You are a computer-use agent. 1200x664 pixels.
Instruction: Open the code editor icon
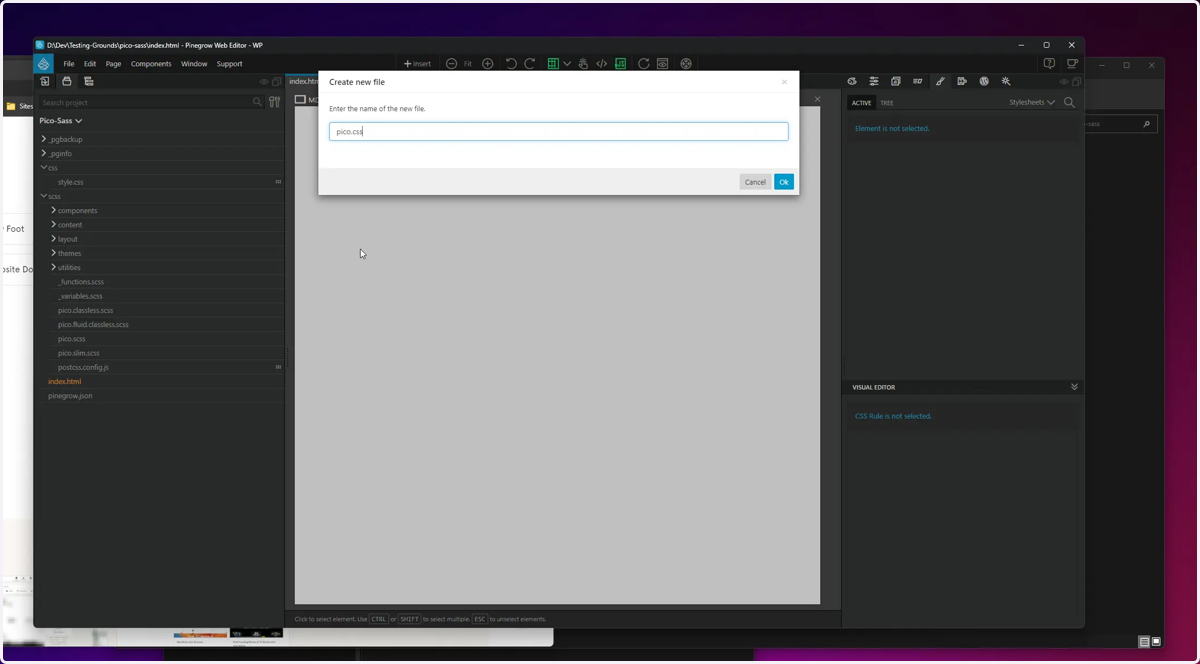[602, 64]
